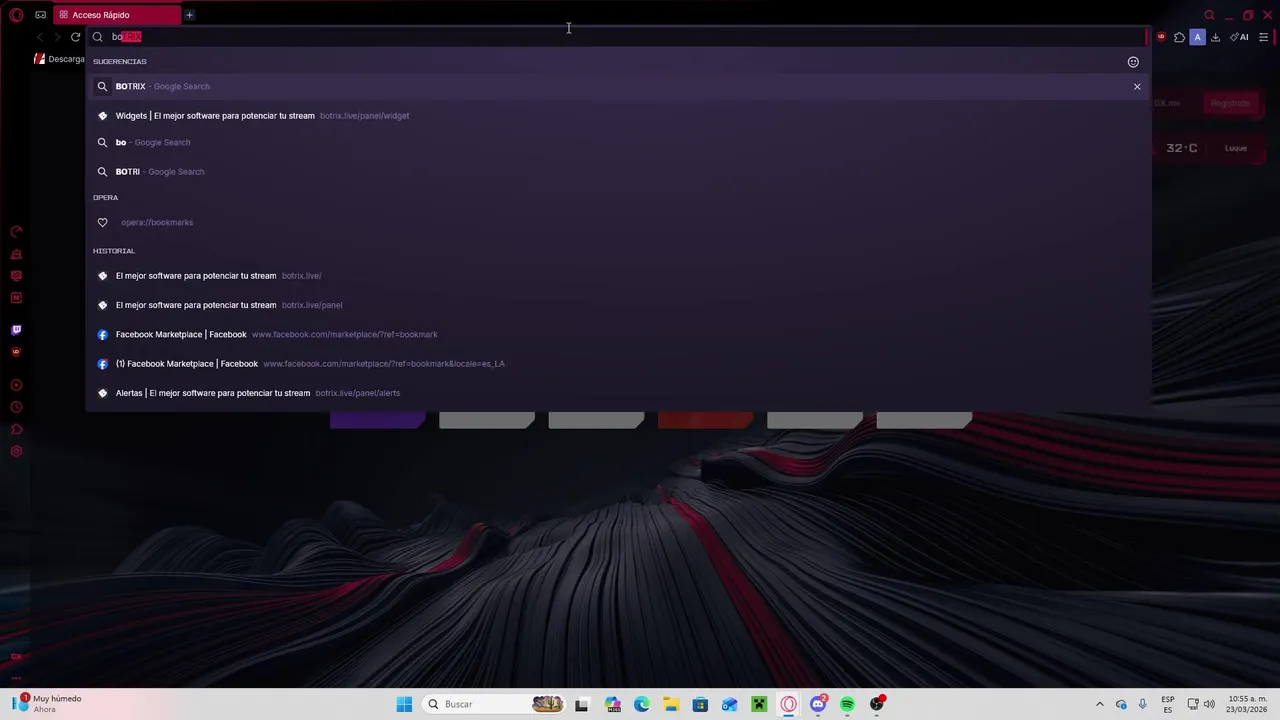Click the microphone icon in system tray
The width and height of the screenshot is (1280, 720).
[x=1142, y=704]
